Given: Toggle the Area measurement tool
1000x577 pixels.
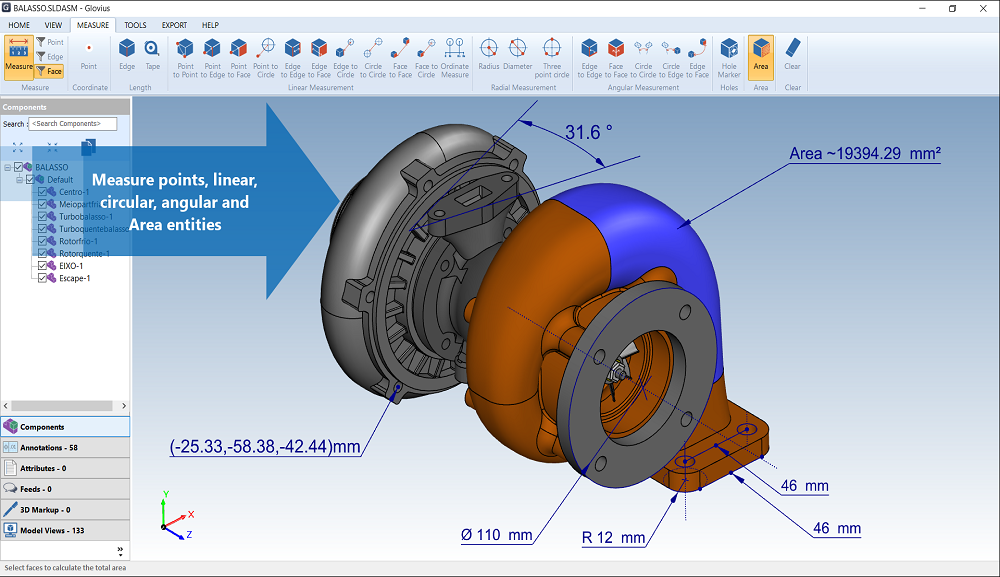Looking at the screenshot, I should [761, 57].
